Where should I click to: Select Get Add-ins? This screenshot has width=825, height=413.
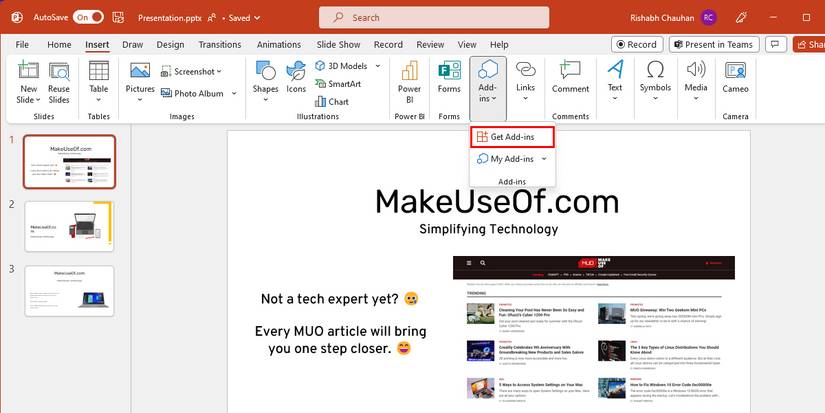pos(512,137)
